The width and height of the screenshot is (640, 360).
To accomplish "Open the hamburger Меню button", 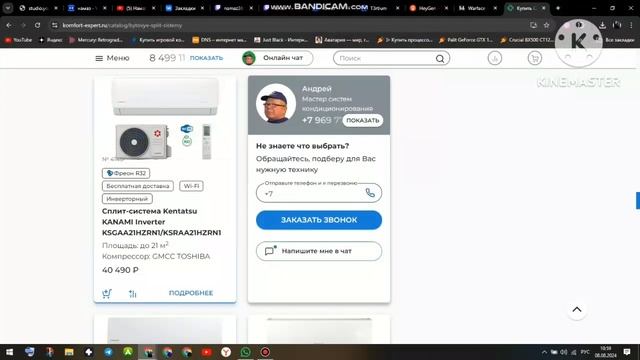I will [112, 58].
